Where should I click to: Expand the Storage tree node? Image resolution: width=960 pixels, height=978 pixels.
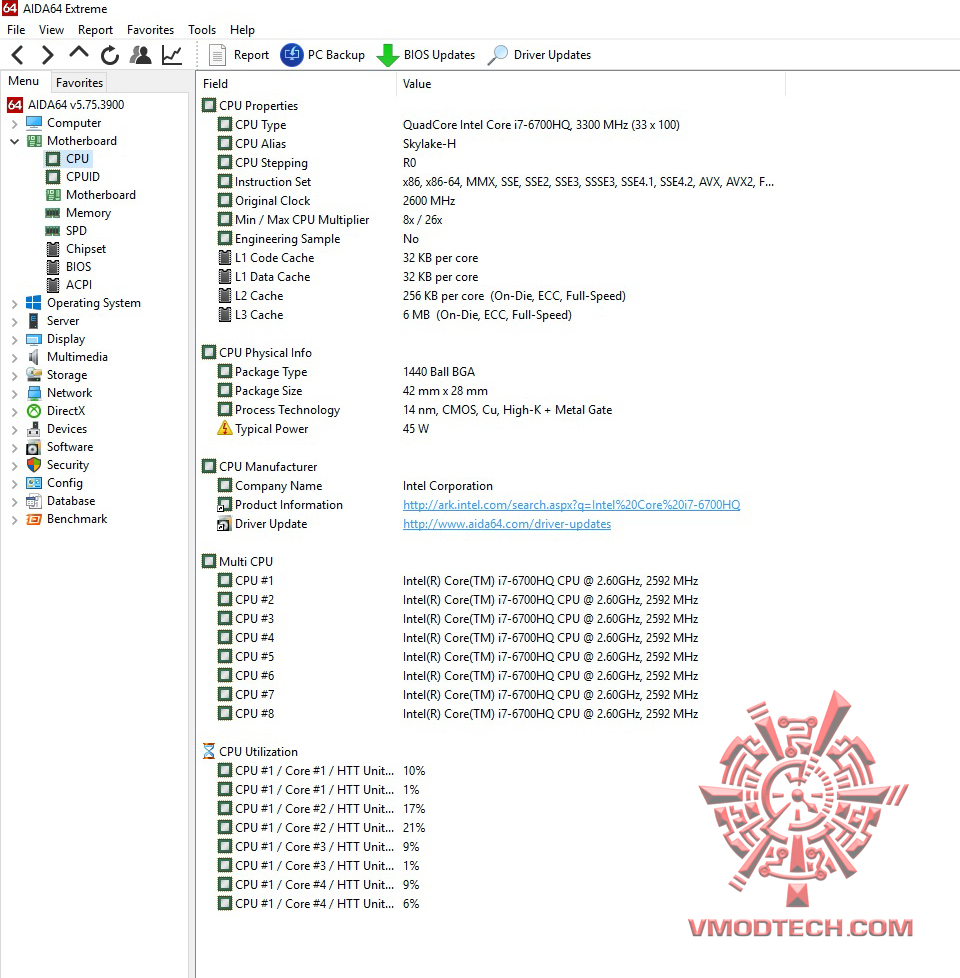coord(14,376)
